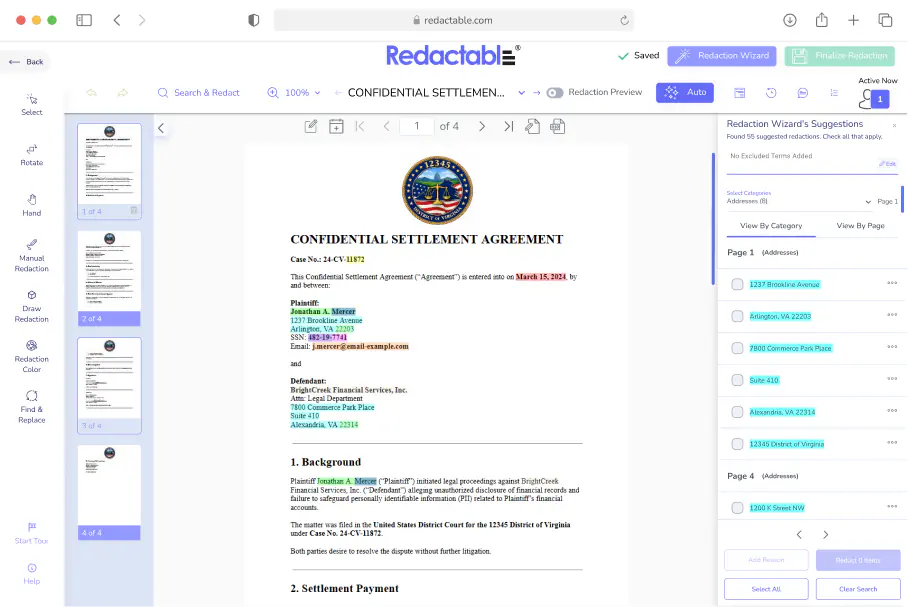Open the history clock icon
The height and width of the screenshot is (607, 908).
coord(771,93)
